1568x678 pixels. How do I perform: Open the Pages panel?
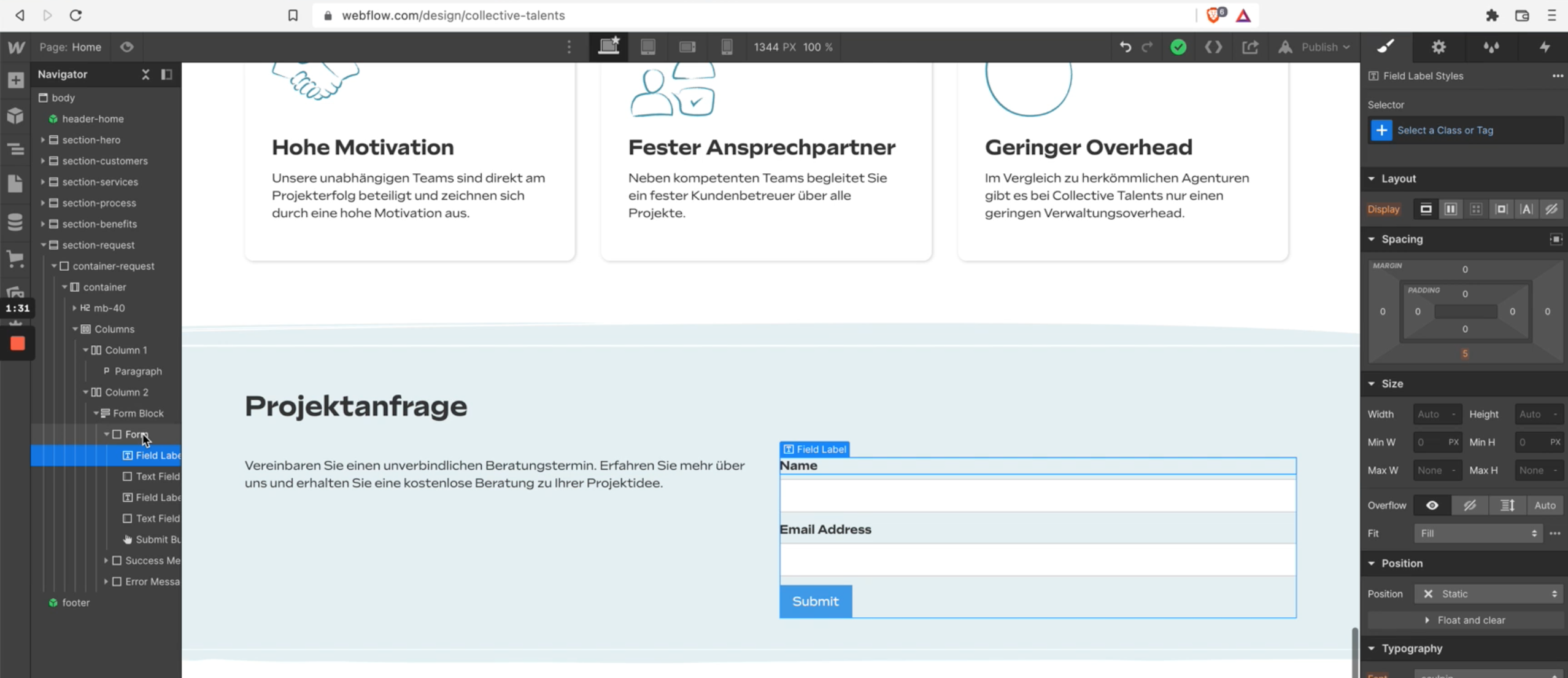[x=15, y=184]
